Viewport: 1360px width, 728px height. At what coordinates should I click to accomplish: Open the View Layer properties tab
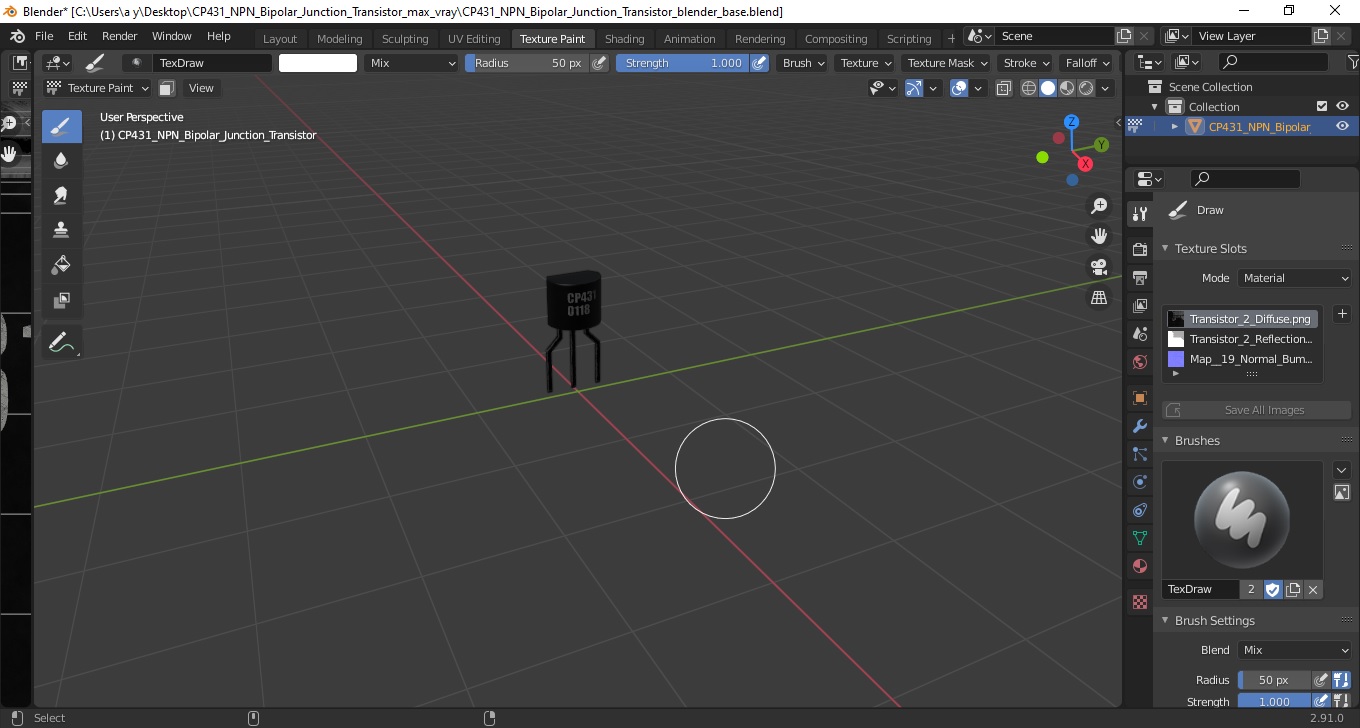pos(1139,305)
